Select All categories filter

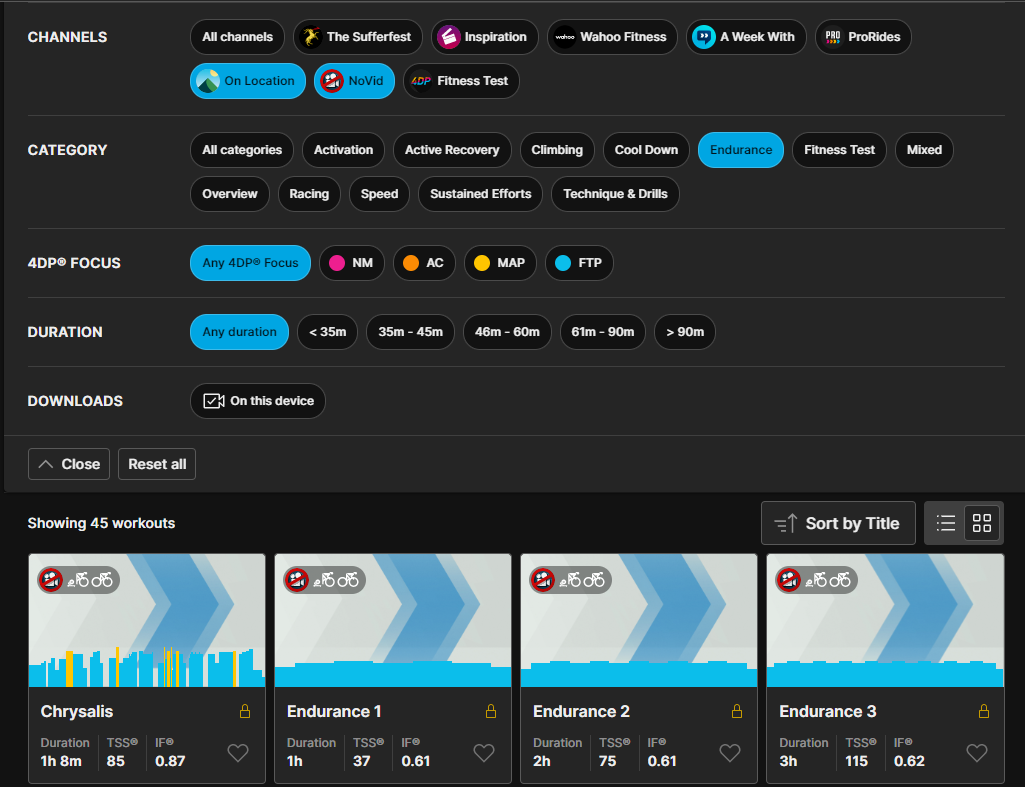(x=242, y=150)
